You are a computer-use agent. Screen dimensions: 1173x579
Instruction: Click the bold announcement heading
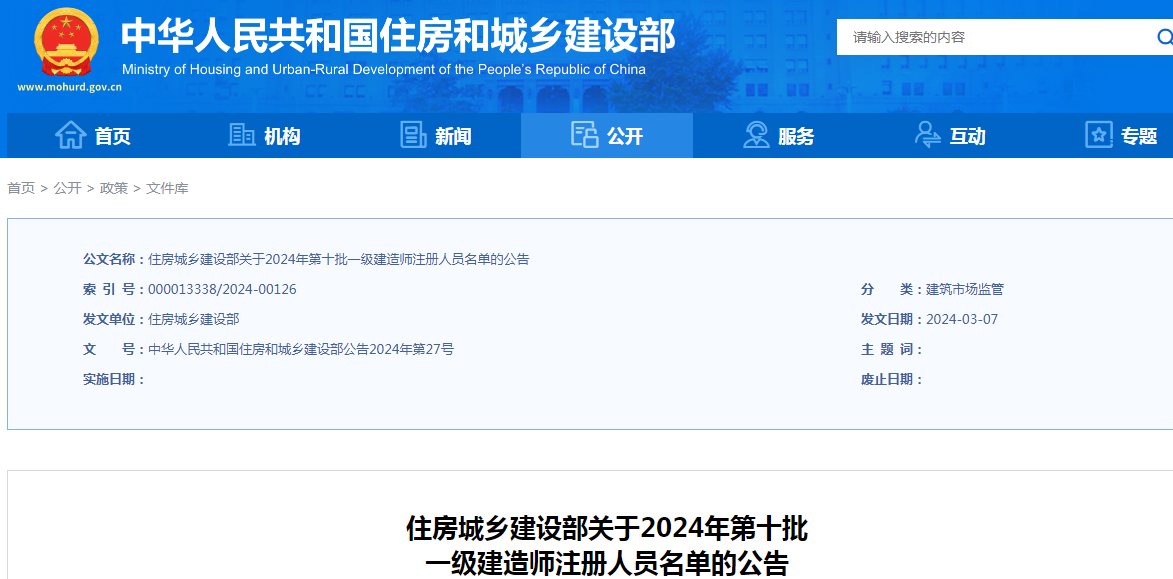(607, 546)
